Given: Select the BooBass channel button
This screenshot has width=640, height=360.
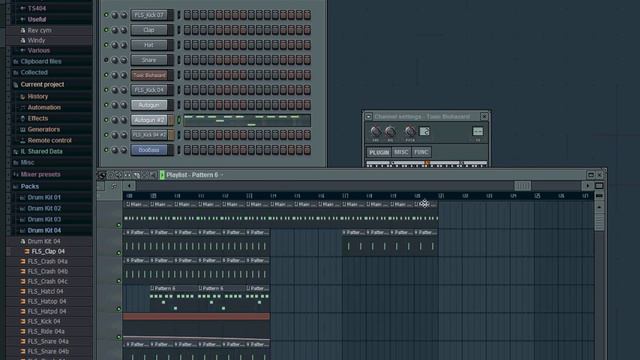Looking at the screenshot, I should coord(149,150).
